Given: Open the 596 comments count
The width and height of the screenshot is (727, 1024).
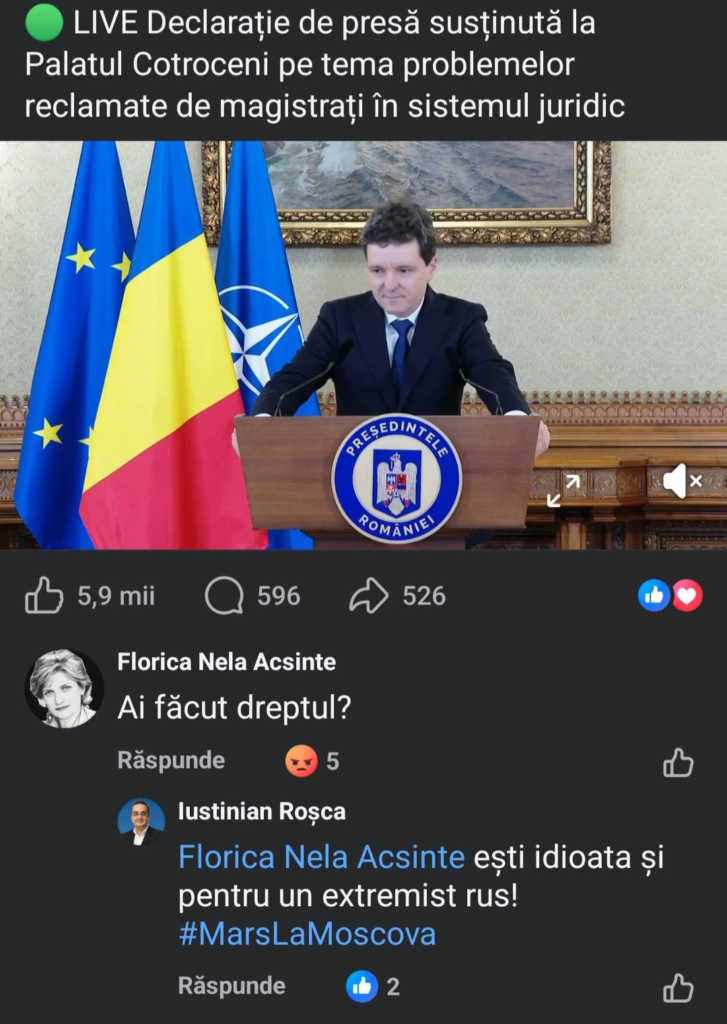Looking at the screenshot, I should tap(279, 596).
